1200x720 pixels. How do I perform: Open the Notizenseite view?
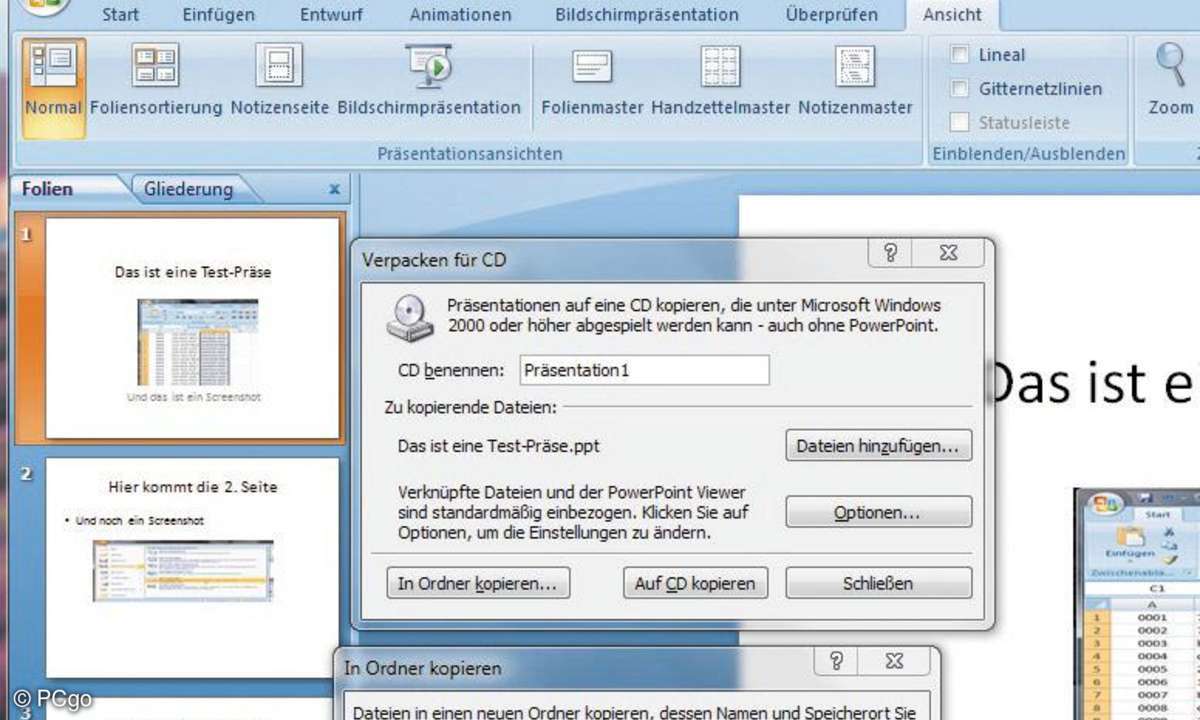click(279, 65)
